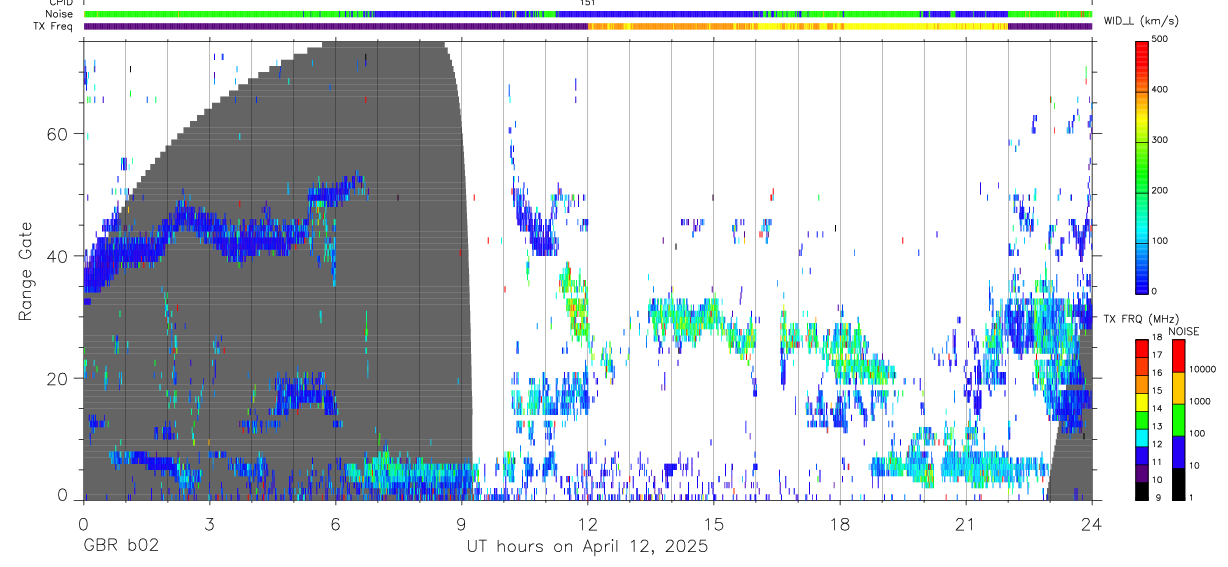The width and height of the screenshot is (1228, 567).
Task: Click the 500 label on width scale
Action: coord(1160,40)
